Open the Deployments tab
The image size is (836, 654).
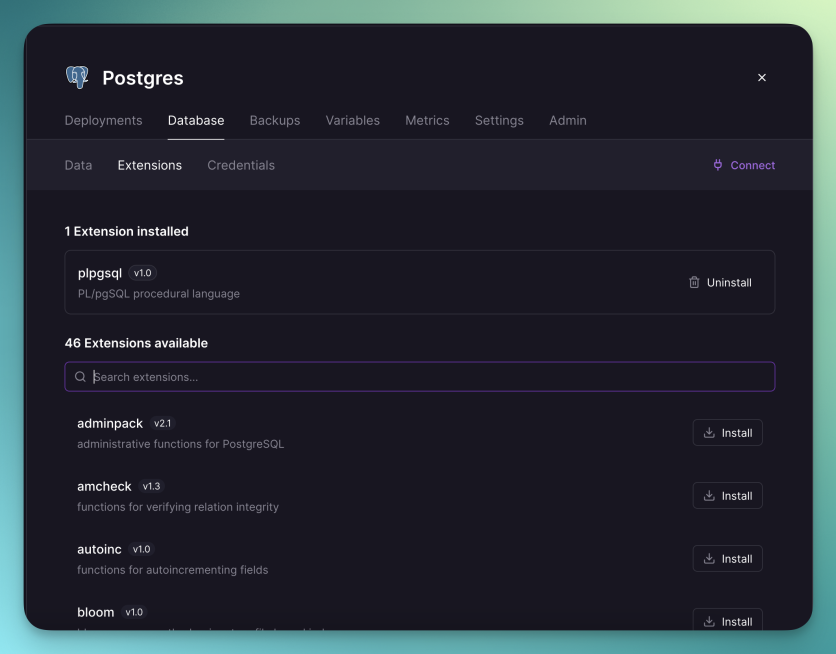(x=103, y=120)
